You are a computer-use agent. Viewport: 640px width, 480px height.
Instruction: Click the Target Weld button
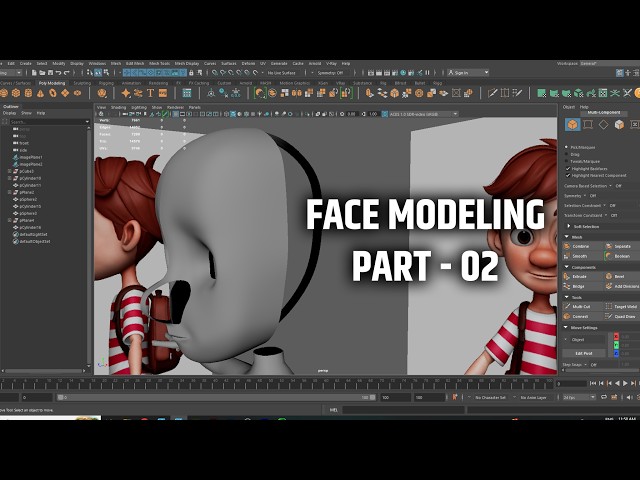point(622,306)
